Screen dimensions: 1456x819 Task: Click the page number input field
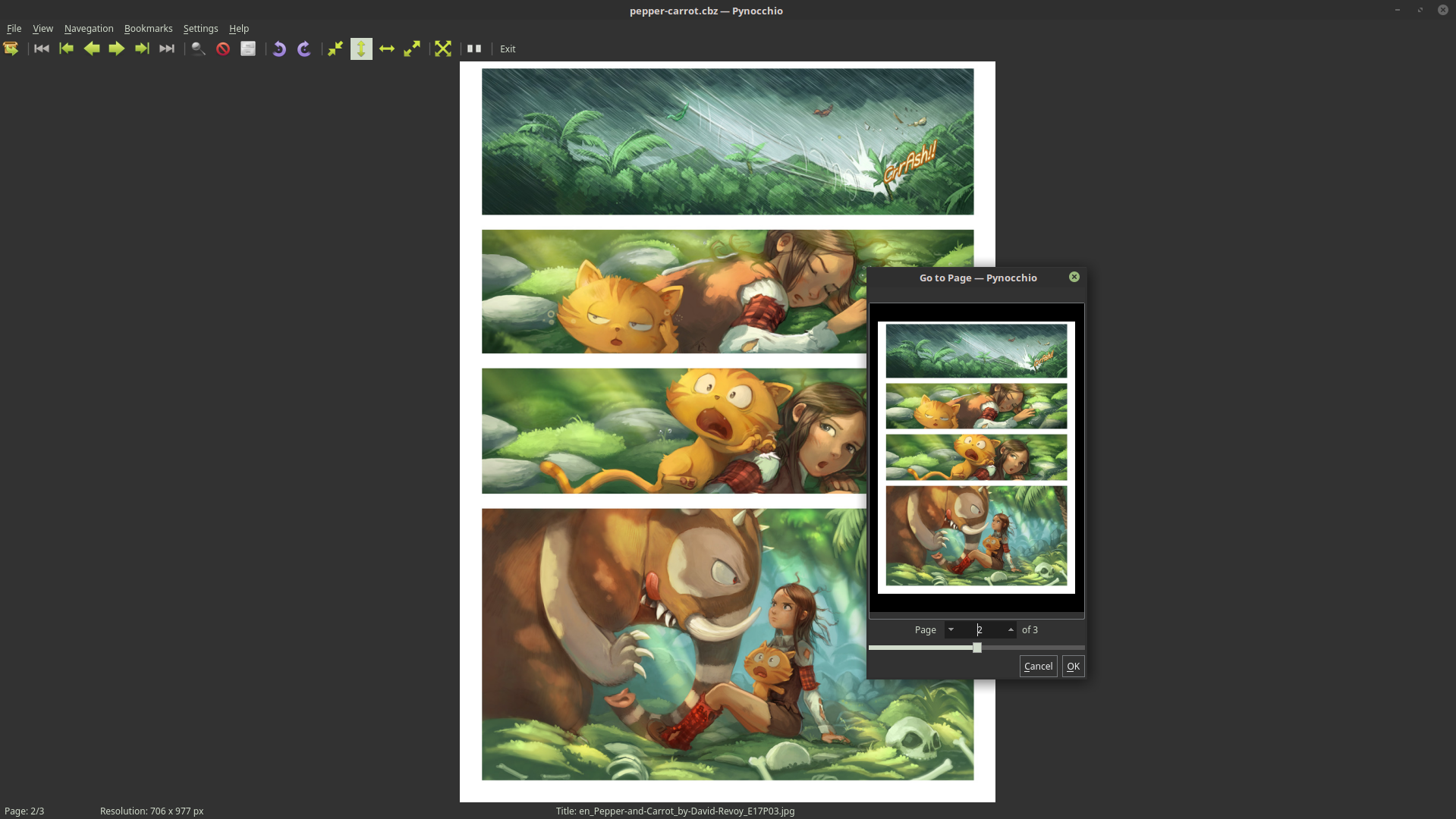pyautogui.click(x=980, y=629)
